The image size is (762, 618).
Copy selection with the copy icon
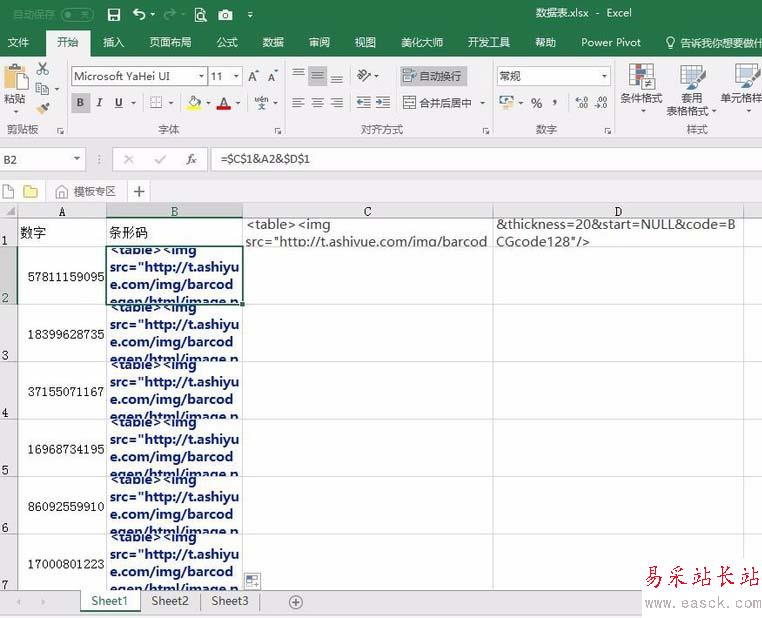click(x=42, y=88)
